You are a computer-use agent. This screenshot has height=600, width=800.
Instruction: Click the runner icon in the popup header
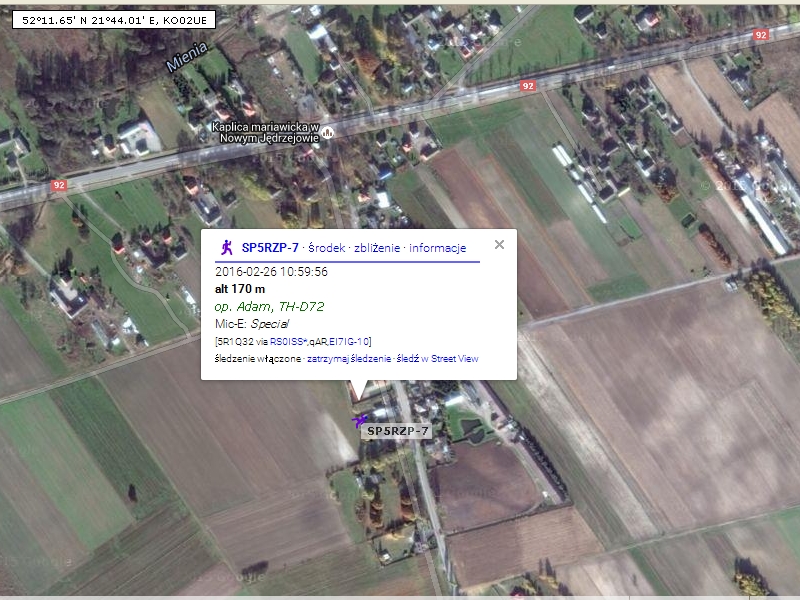(x=227, y=247)
